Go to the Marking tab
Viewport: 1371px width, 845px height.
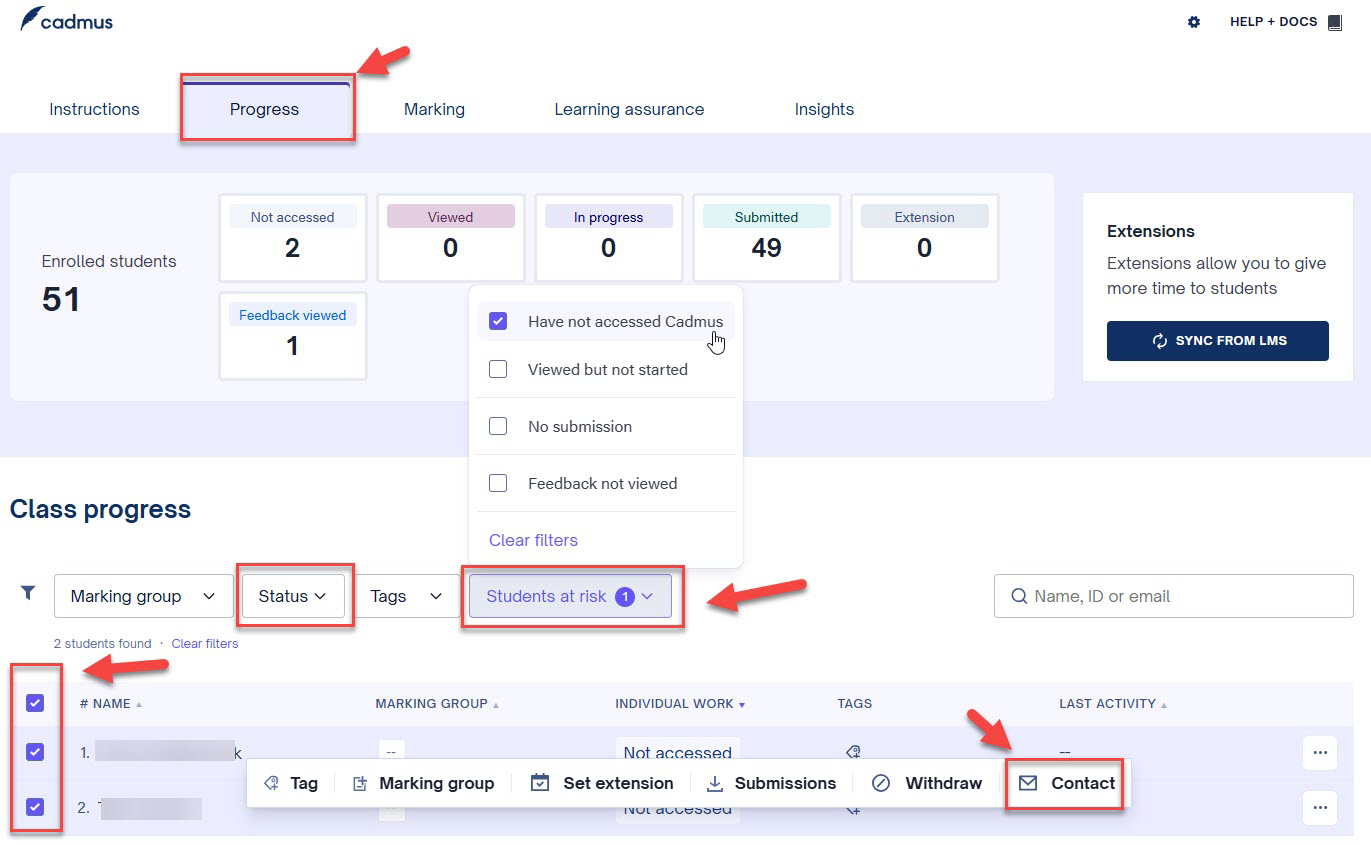coord(434,109)
